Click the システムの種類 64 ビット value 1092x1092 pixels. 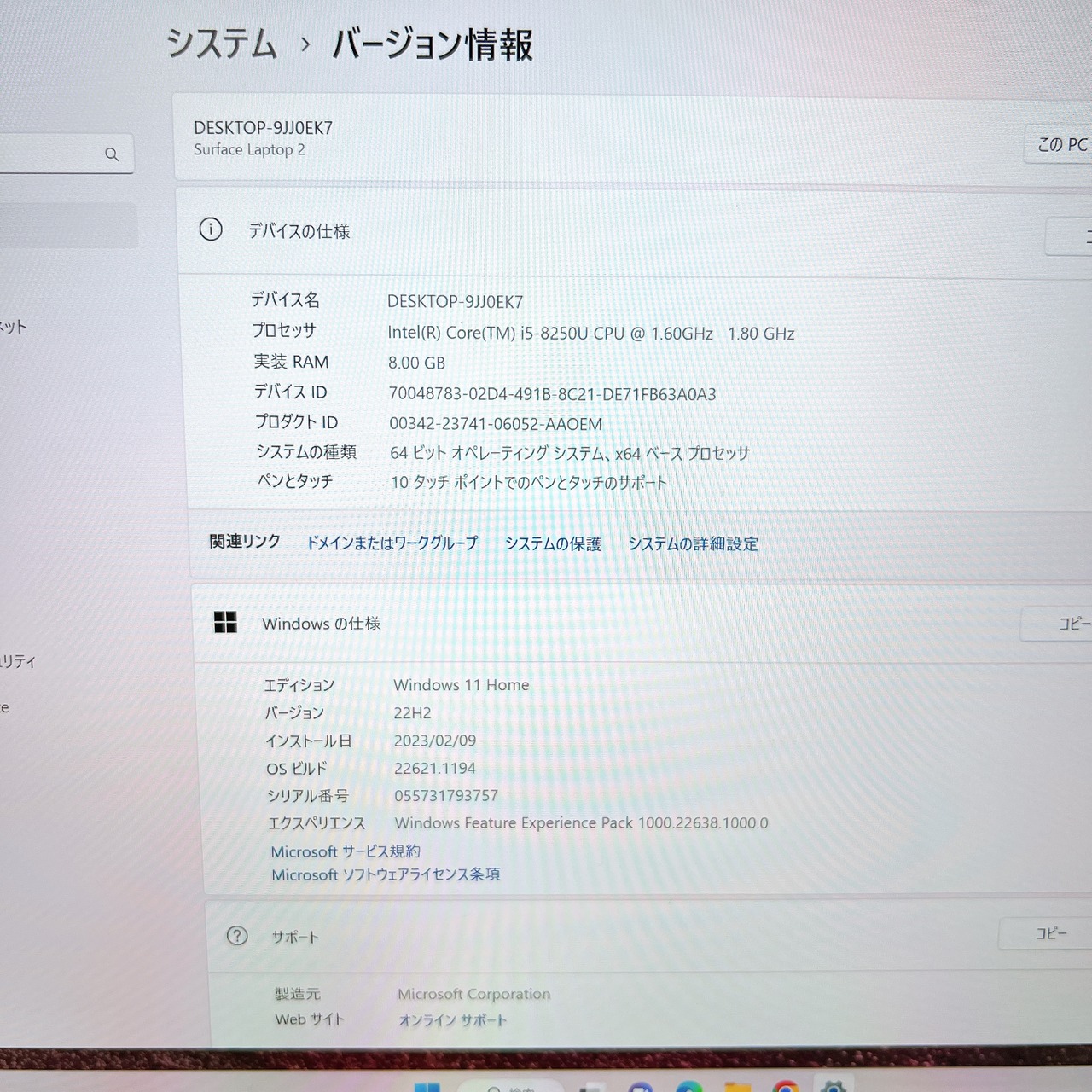point(570,453)
